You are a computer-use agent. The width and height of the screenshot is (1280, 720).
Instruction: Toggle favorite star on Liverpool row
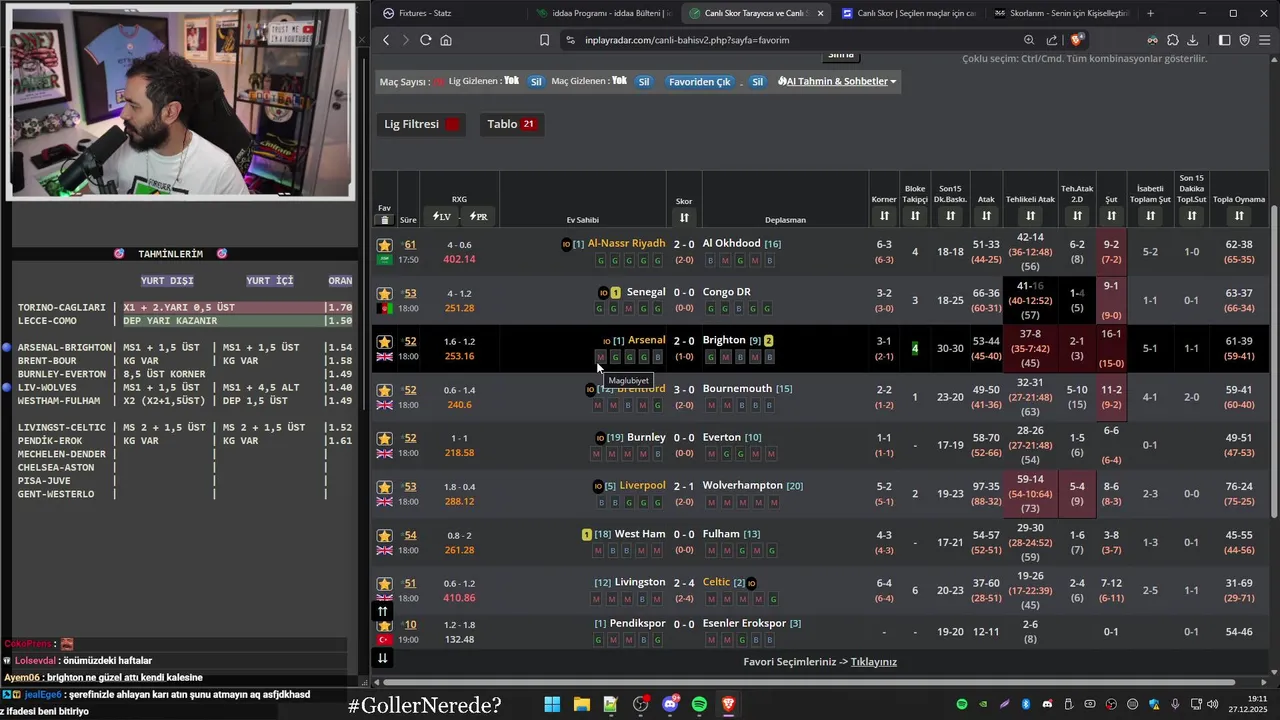pos(384,487)
